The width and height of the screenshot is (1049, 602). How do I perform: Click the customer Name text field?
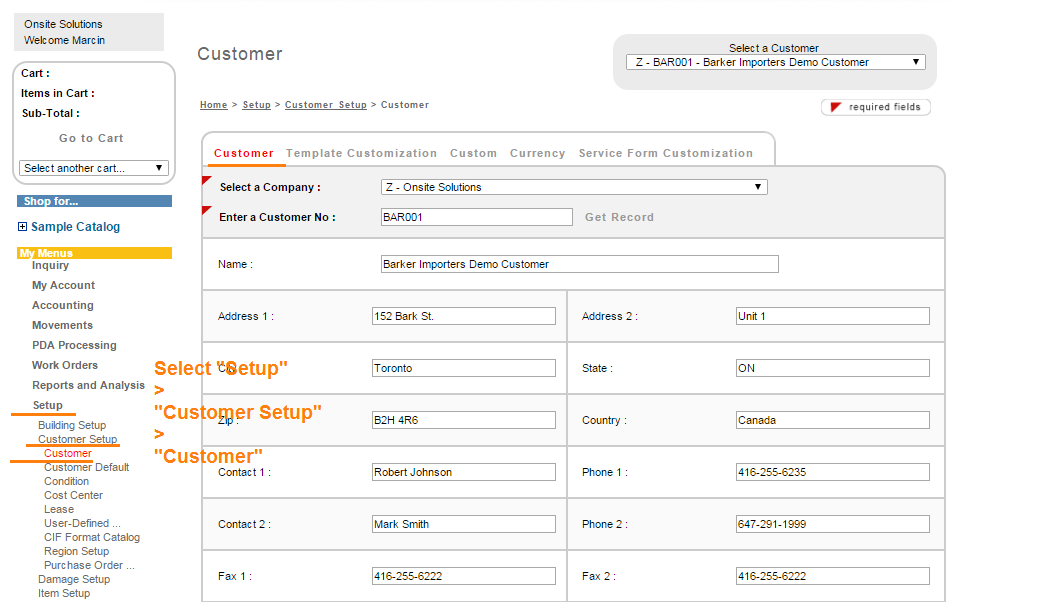[x=579, y=264]
